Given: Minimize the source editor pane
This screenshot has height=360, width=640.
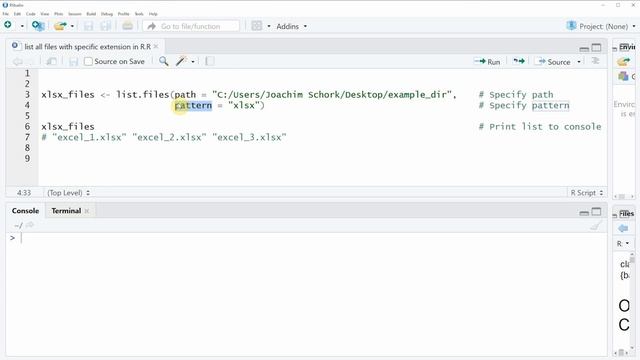Looking at the screenshot, I should [x=584, y=48].
